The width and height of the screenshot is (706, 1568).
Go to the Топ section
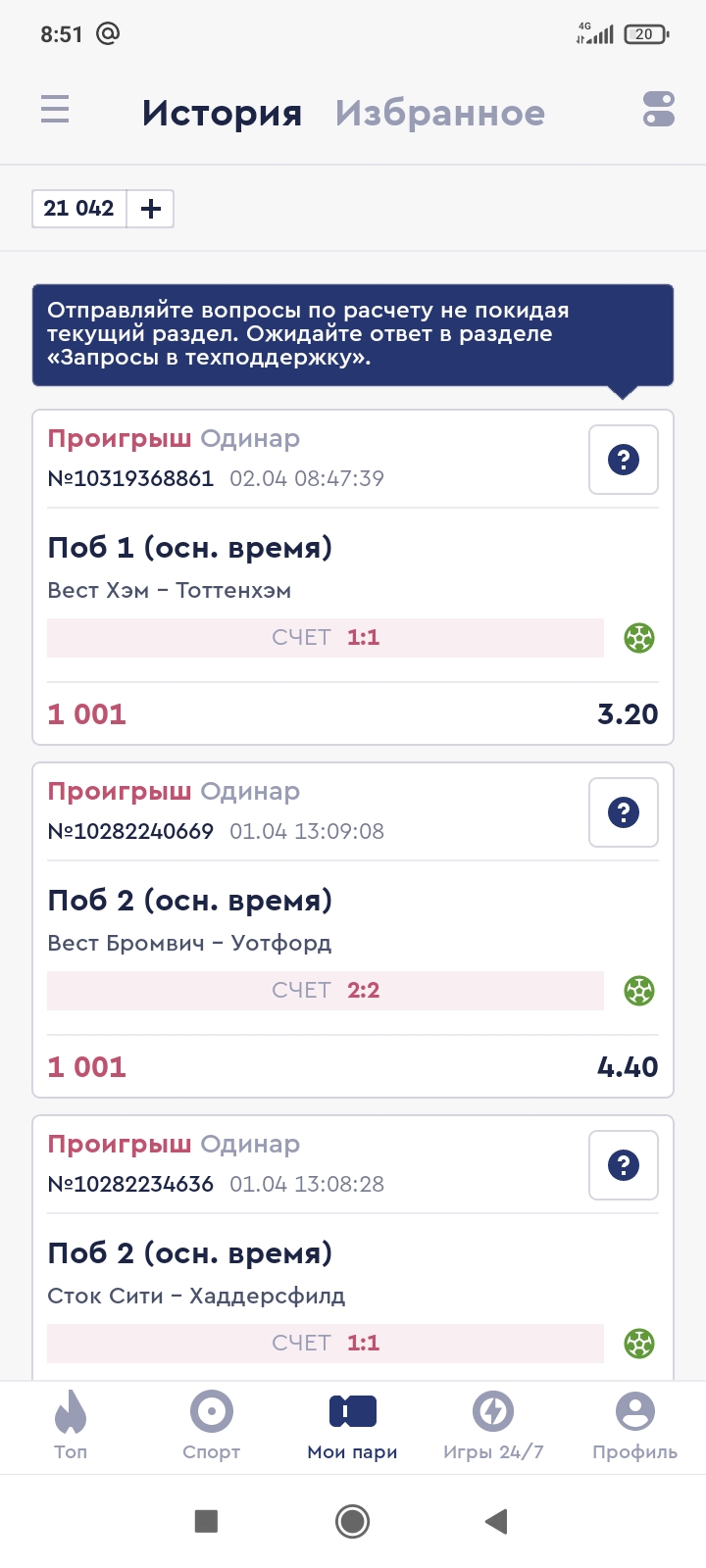pyautogui.click(x=71, y=1426)
